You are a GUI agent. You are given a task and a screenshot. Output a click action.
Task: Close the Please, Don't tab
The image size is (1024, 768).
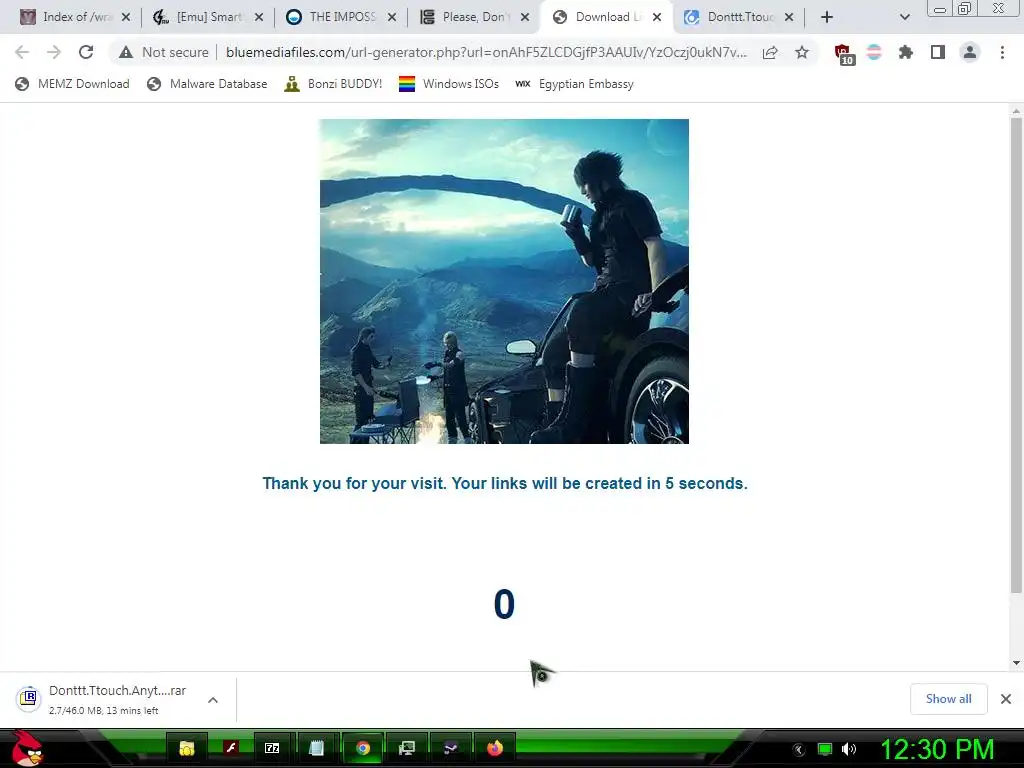click(525, 18)
